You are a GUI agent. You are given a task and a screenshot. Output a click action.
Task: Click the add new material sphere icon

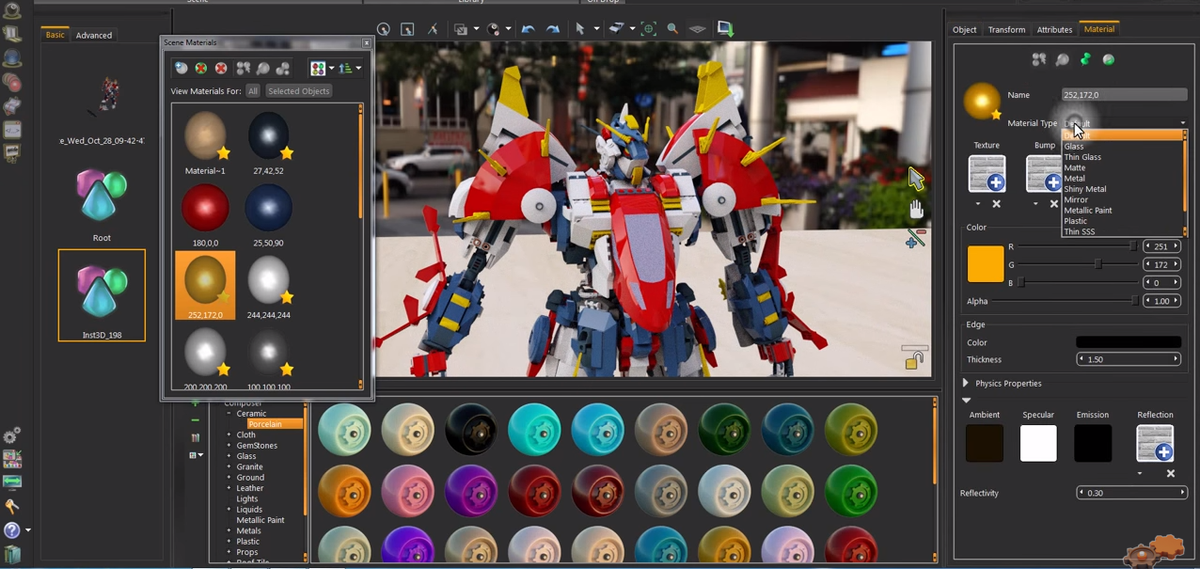coord(182,68)
